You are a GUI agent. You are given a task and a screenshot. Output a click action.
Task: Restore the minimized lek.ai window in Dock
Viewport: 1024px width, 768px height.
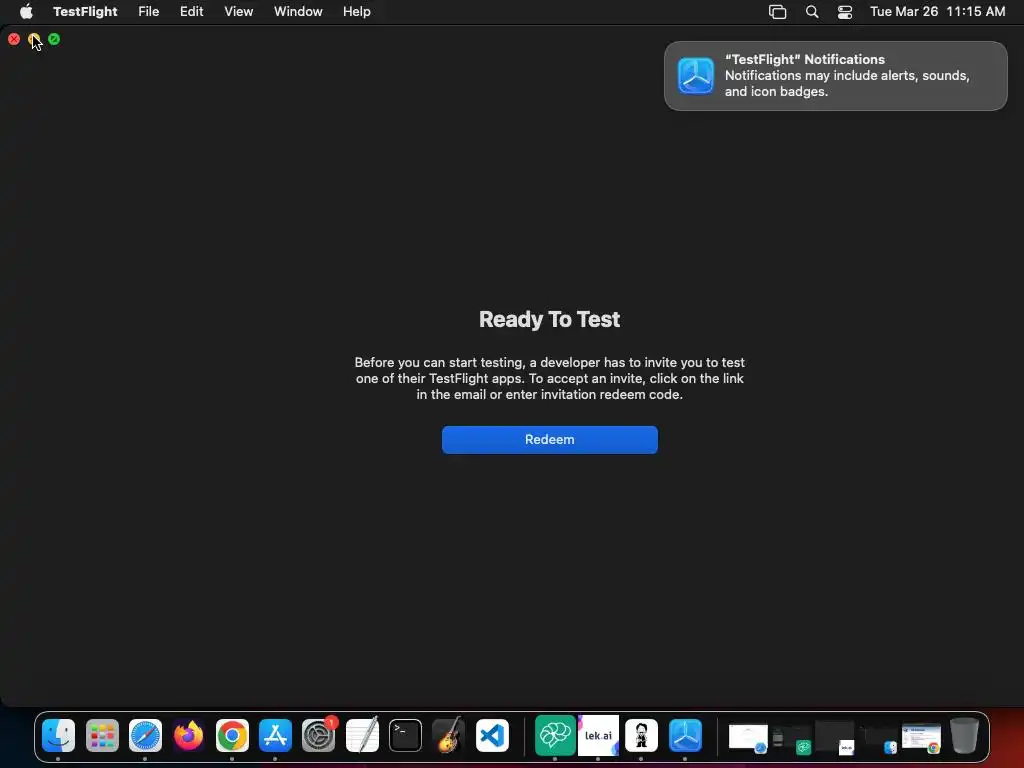coord(835,738)
